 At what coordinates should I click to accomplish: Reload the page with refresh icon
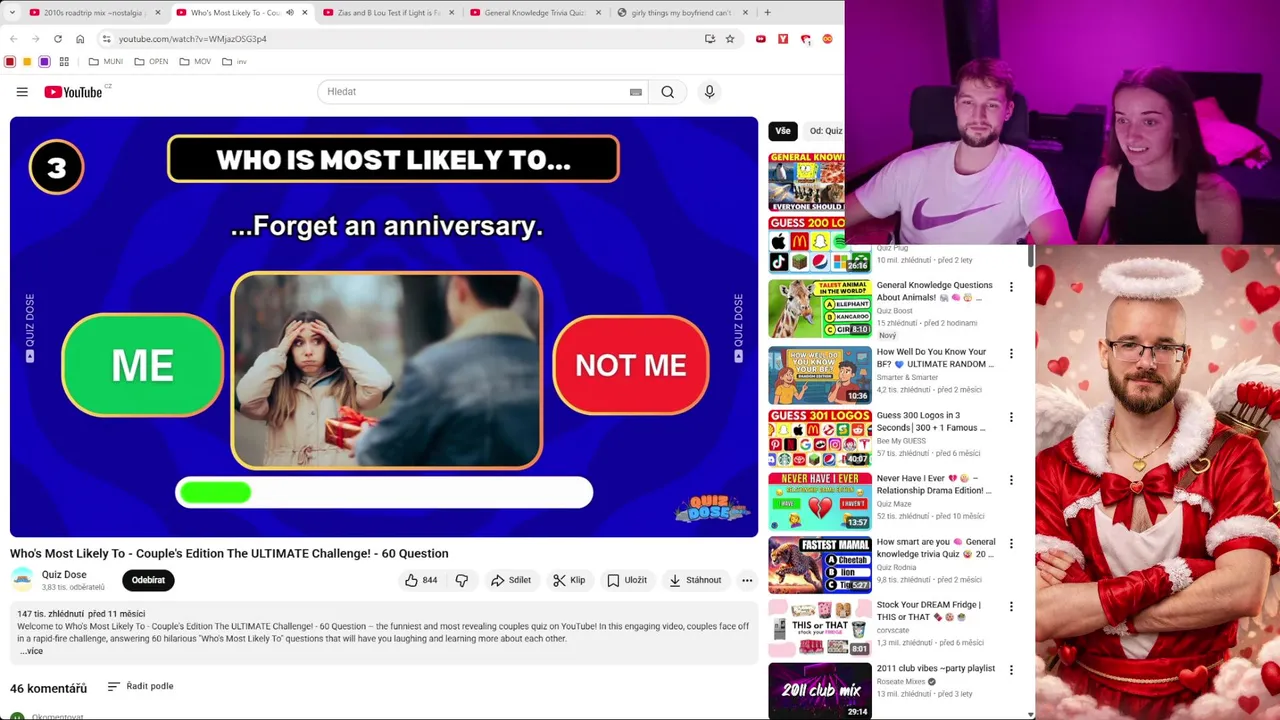pyautogui.click(x=58, y=39)
